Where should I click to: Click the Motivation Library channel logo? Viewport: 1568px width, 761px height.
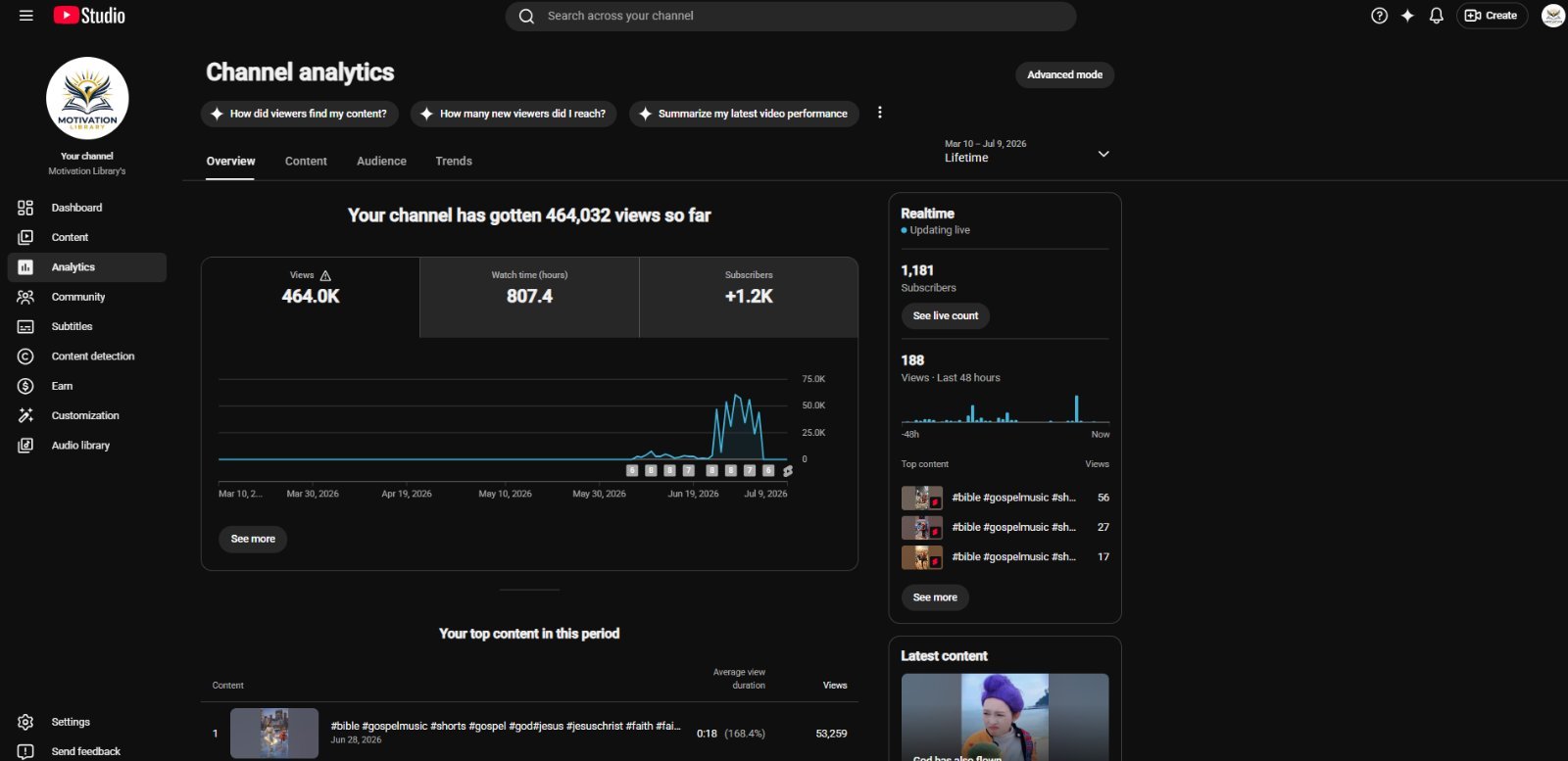click(x=87, y=98)
